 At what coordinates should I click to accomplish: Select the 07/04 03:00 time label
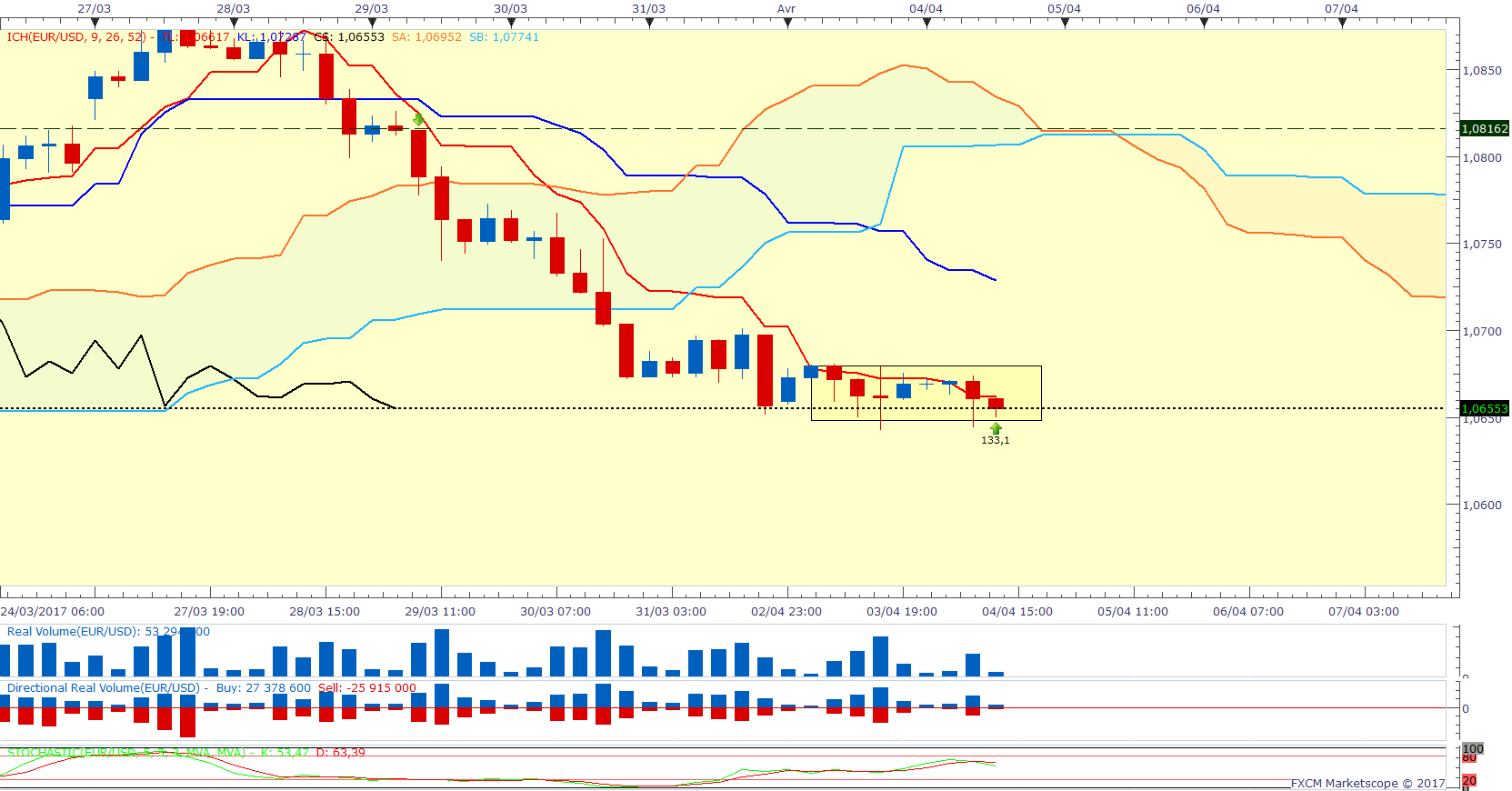pyautogui.click(x=1364, y=612)
